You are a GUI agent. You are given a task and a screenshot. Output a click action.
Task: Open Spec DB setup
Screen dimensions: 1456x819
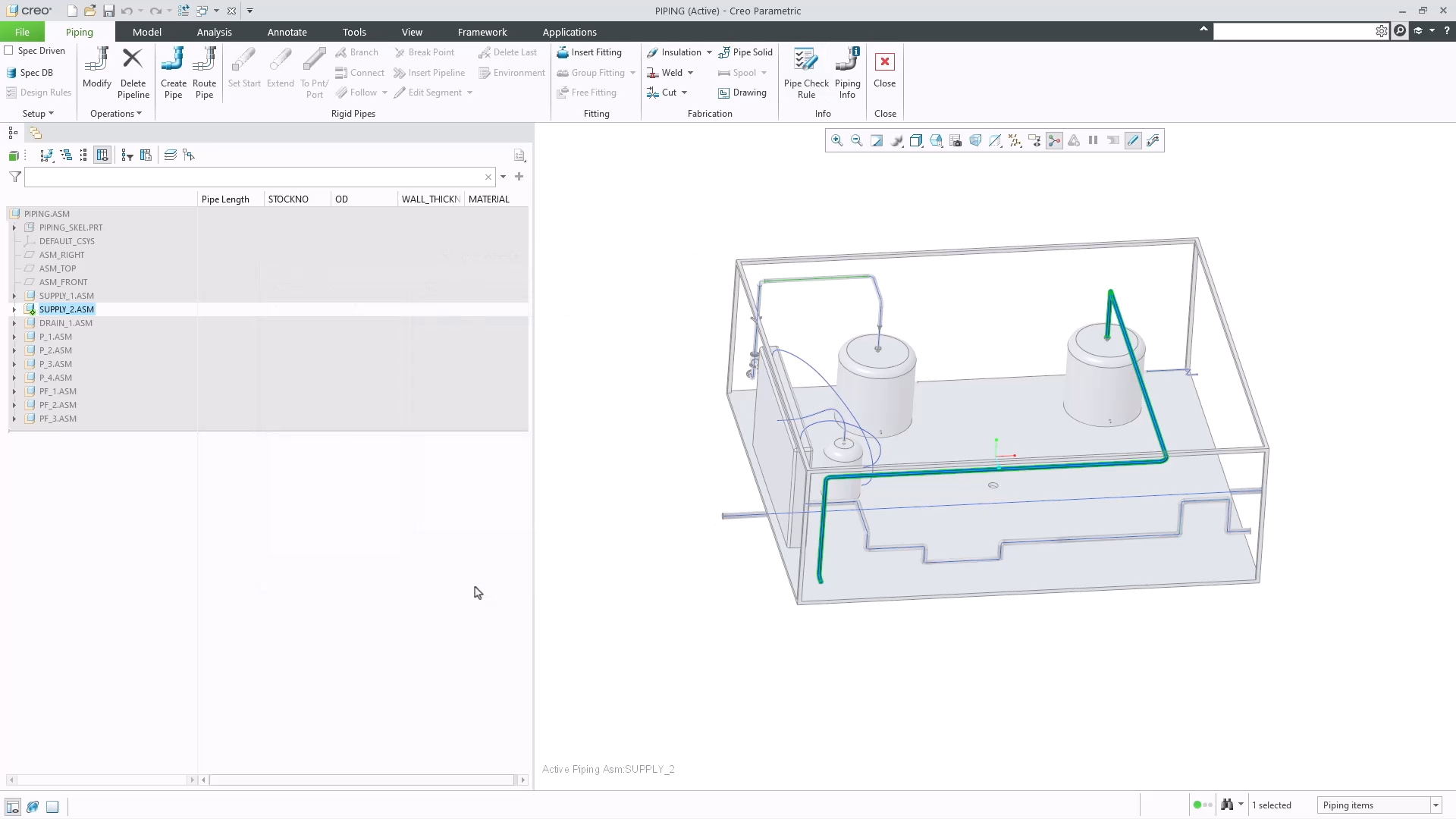(x=30, y=73)
